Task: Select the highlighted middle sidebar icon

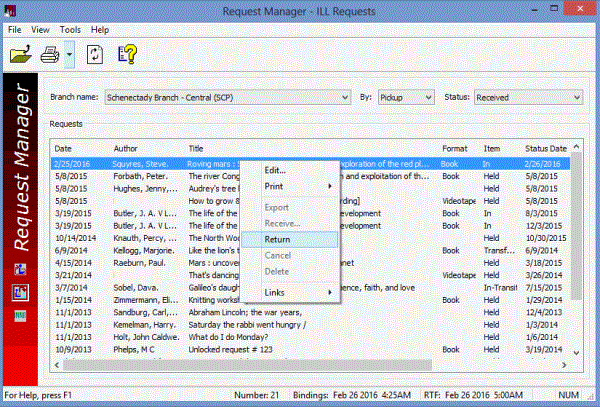Action: click(20, 291)
